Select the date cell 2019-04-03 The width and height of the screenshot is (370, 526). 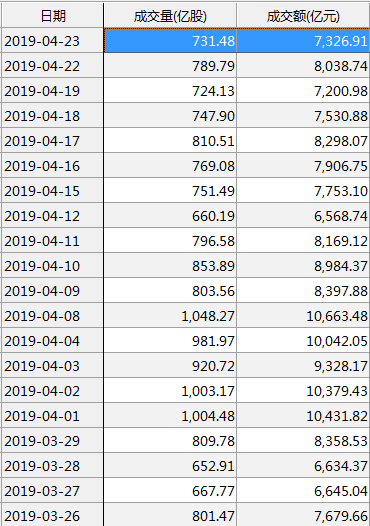(x=52, y=366)
